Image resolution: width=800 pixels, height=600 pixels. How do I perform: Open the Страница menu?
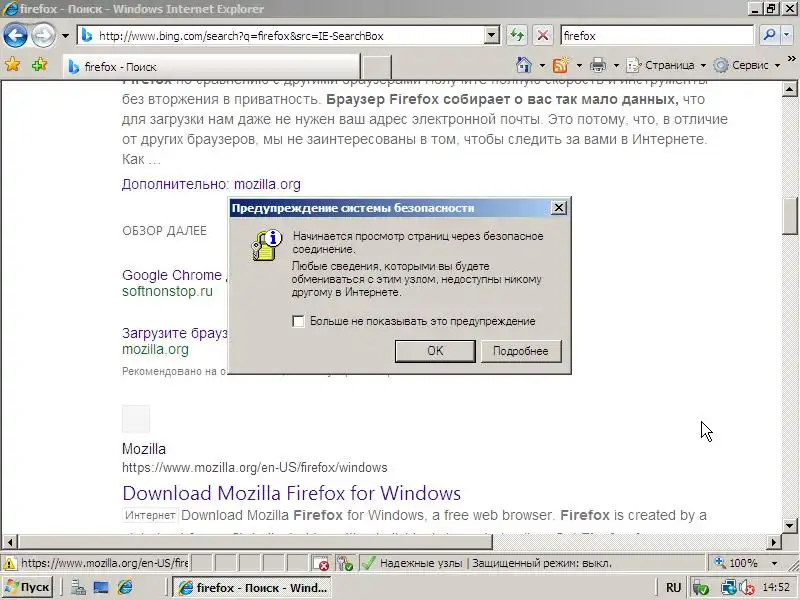[666, 65]
